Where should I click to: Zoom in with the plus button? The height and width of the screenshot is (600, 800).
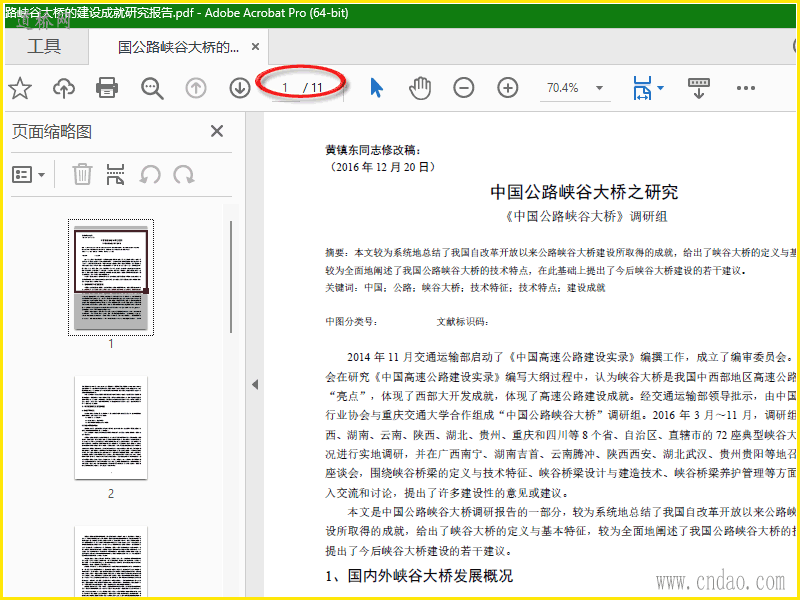pyautogui.click(x=507, y=88)
